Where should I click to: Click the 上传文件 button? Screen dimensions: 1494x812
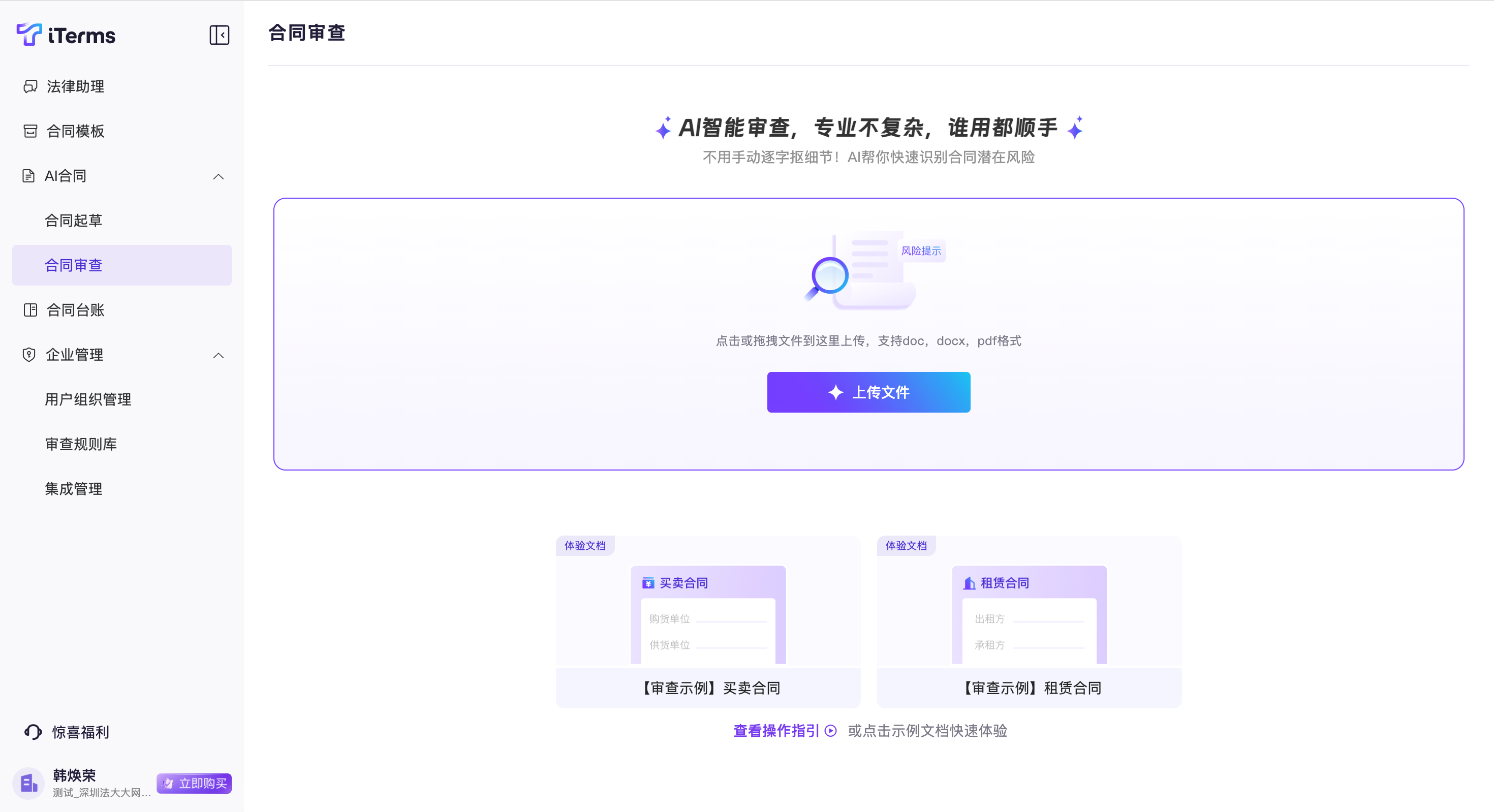(x=868, y=392)
